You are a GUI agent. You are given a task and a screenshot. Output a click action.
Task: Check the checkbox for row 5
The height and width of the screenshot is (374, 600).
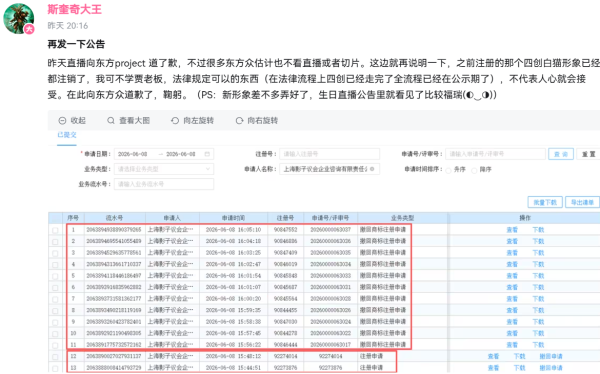click(55, 276)
